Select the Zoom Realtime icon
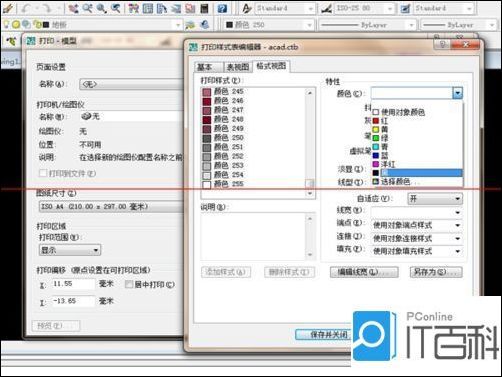The image size is (502, 377). point(87,8)
